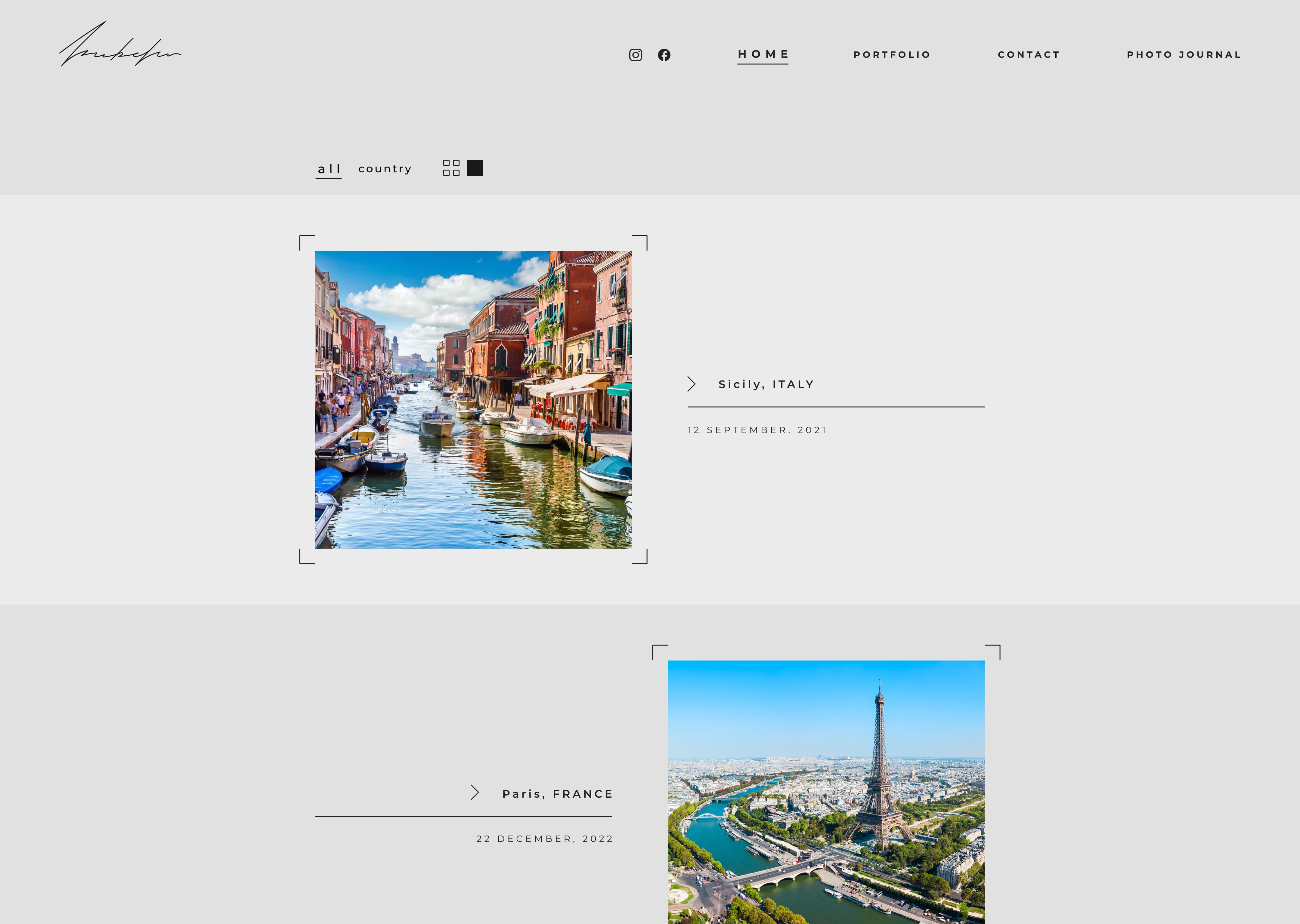This screenshot has height=924, width=1300.
Task: Click the signature logo
Action: (x=119, y=45)
